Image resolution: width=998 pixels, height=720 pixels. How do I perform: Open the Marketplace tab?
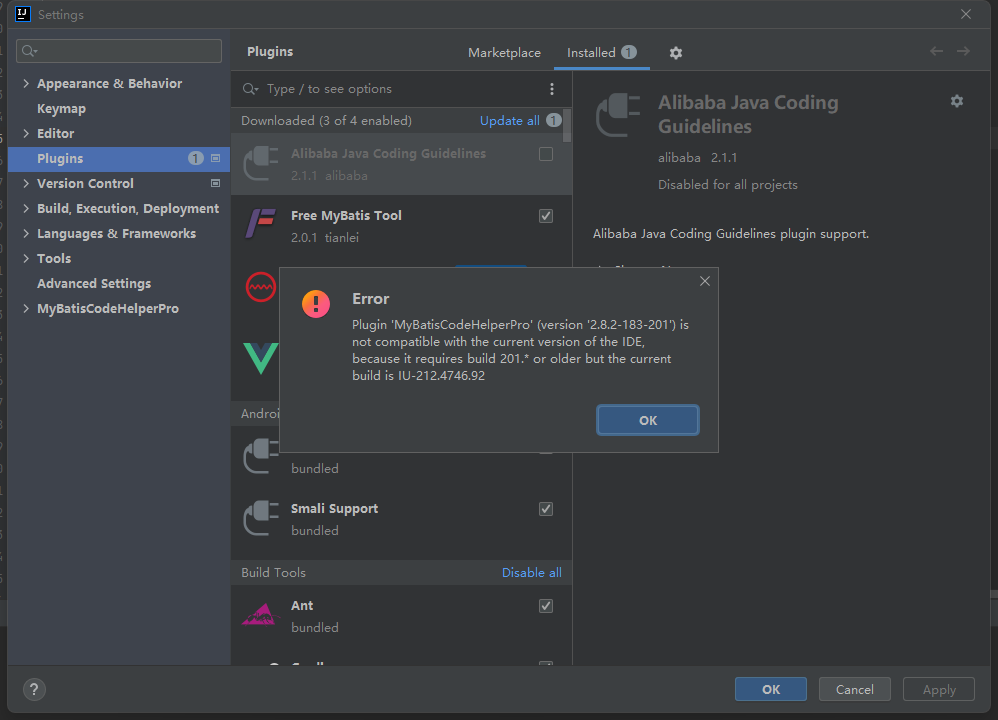tap(504, 53)
